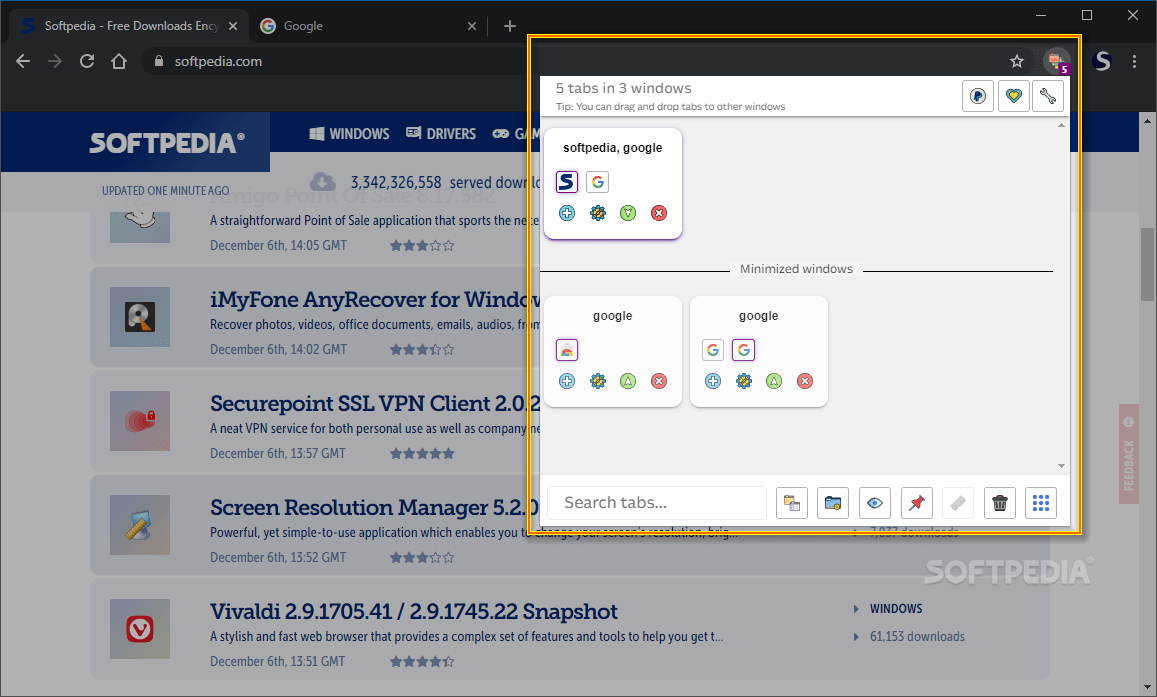Select the Chrome Web Store tab icon in the minimized card
Screen dimensions: 1157x697
tap(567, 350)
